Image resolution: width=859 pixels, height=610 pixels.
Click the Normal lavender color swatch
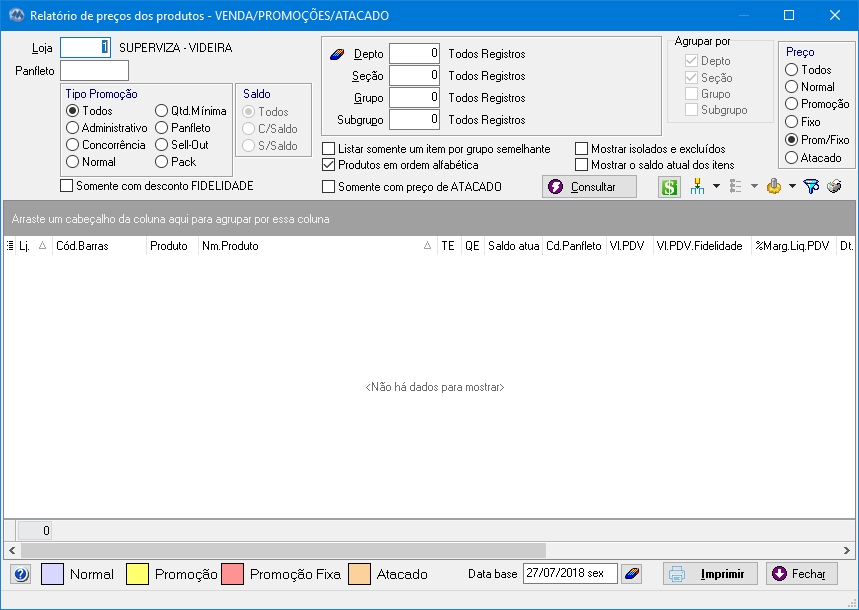(x=53, y=574)
